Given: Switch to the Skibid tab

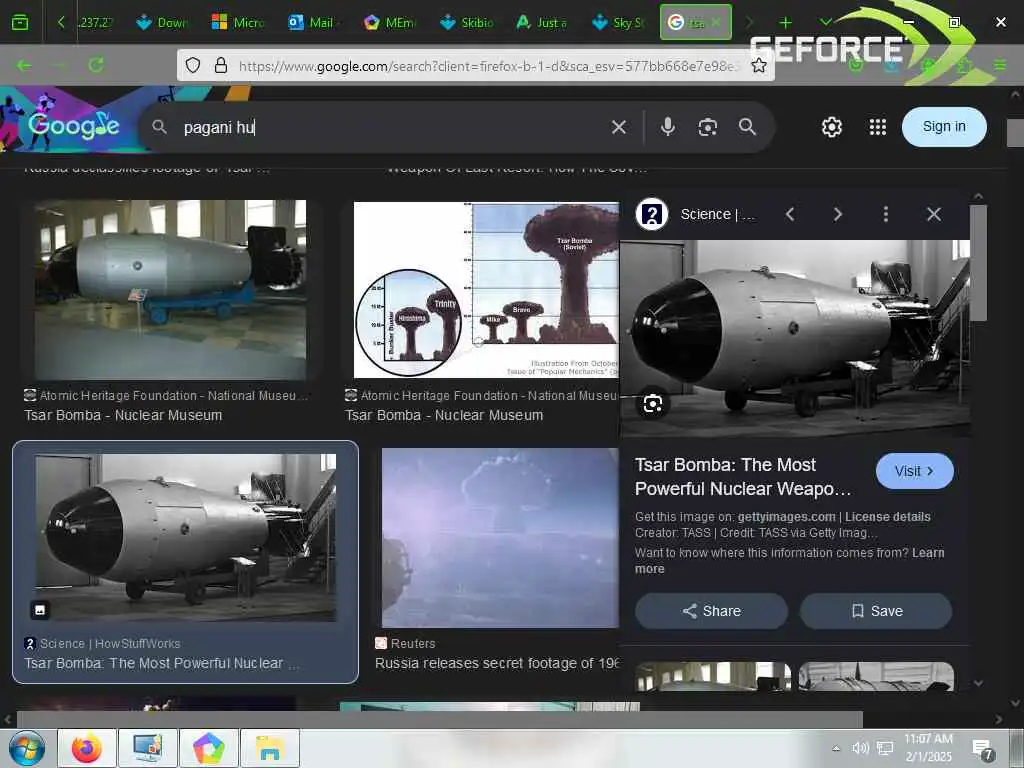Looking at the screenshot, I should point(467,23).
